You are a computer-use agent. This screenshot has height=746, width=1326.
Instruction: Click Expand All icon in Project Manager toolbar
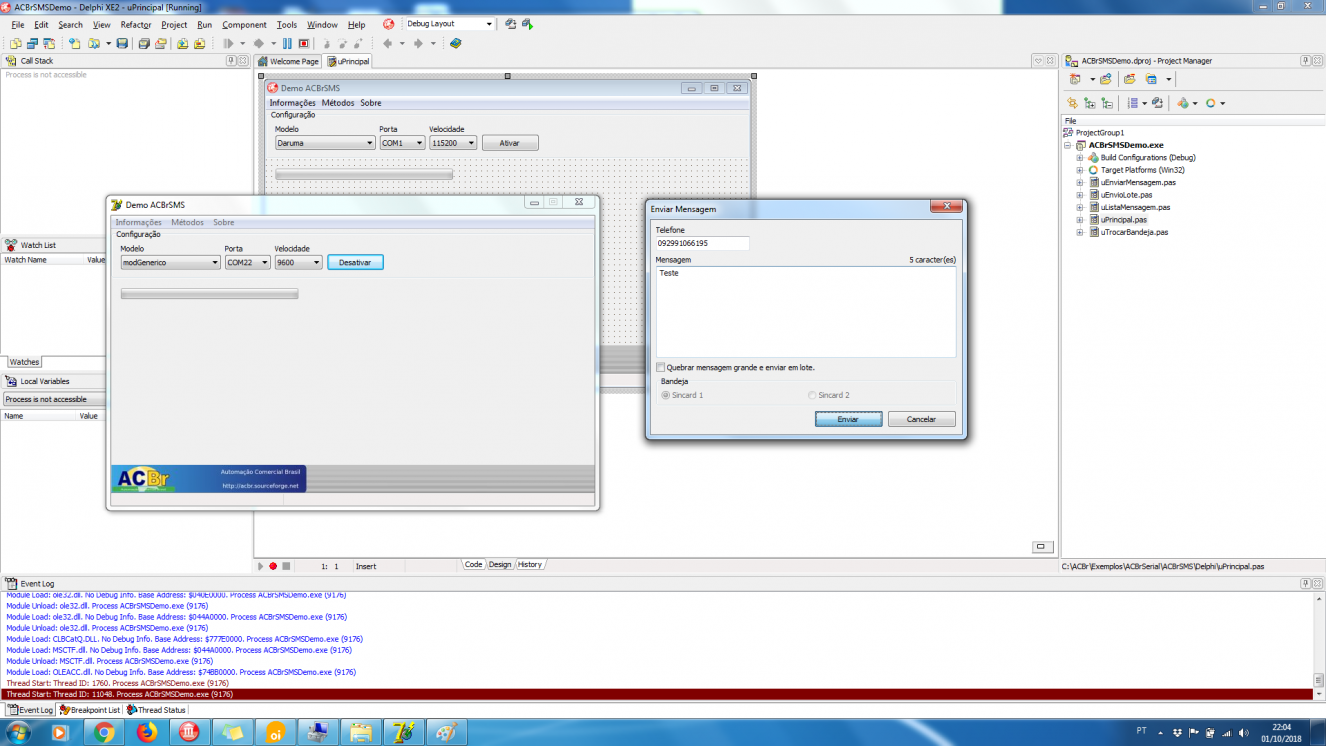pos(1090,103)
